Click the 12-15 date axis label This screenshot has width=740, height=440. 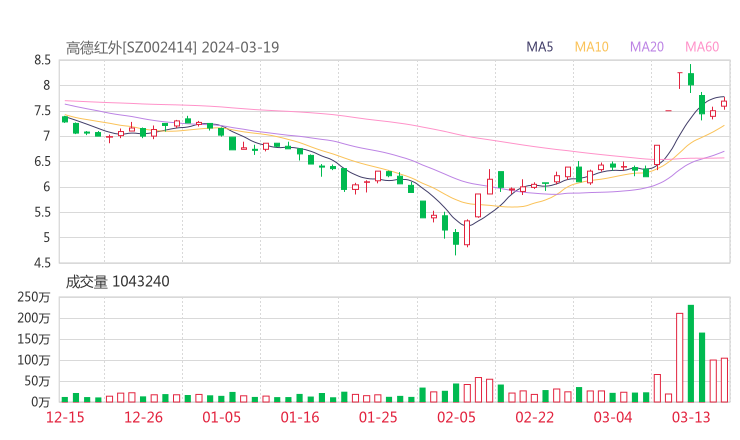[65, 418]
